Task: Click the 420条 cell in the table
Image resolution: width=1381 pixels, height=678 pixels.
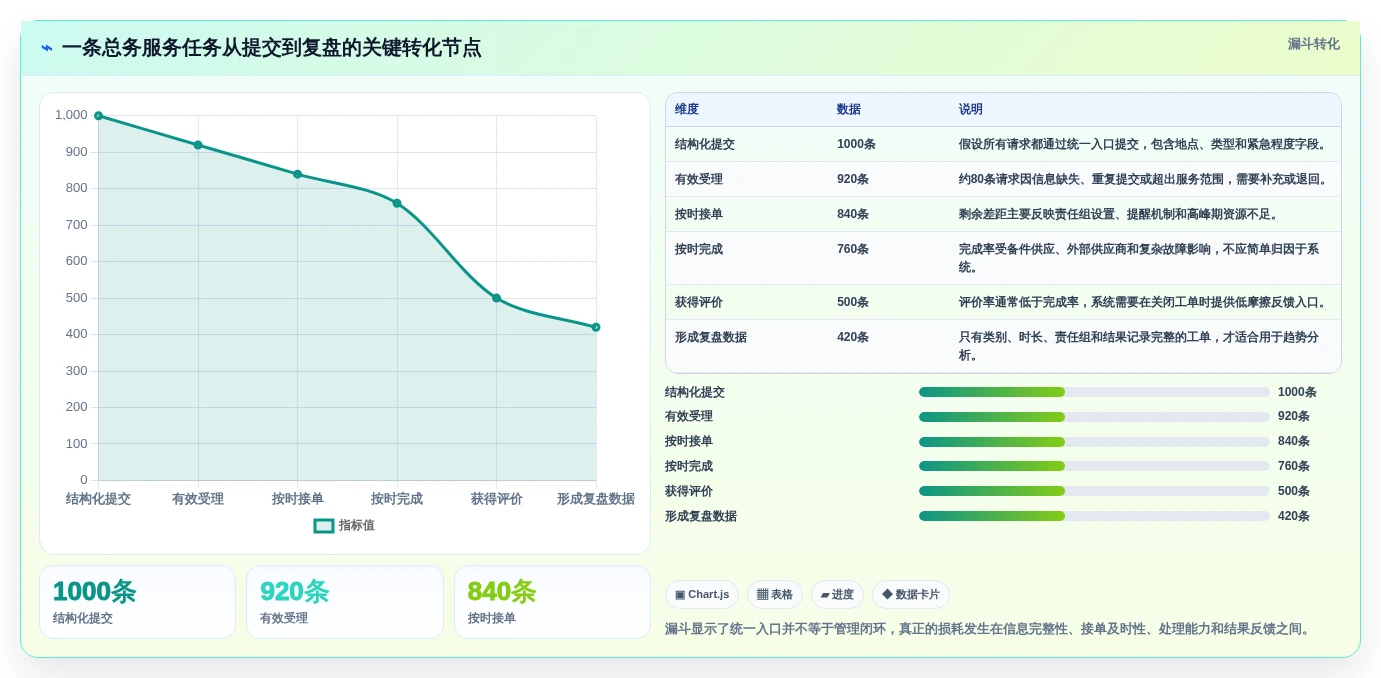Action: pos(853,337)
